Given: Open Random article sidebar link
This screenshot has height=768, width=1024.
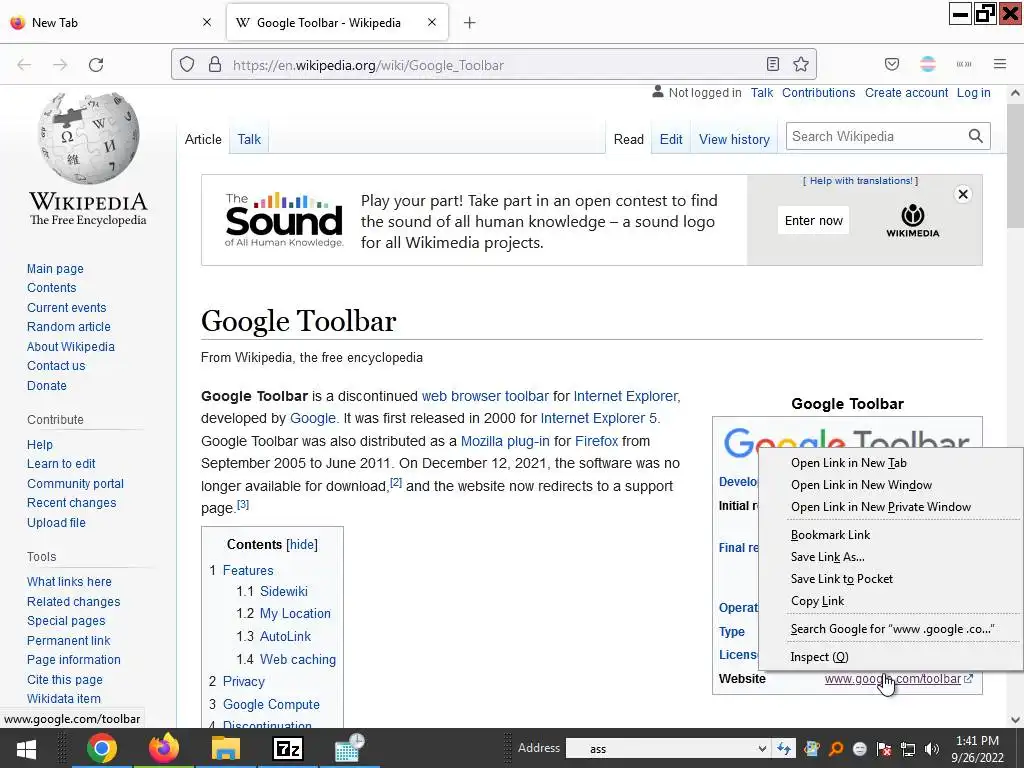Looking at the screenshot, I should click(x=69, y=327).
